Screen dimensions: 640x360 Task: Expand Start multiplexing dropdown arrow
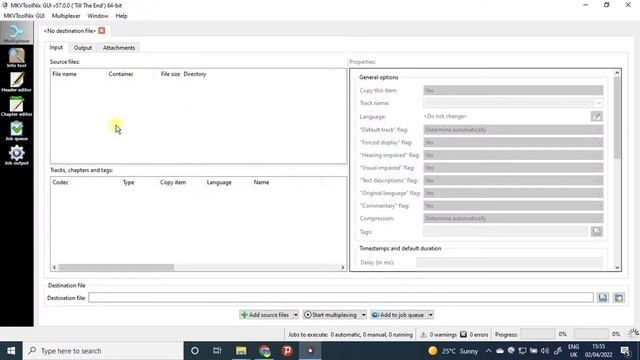pos(363,315)
